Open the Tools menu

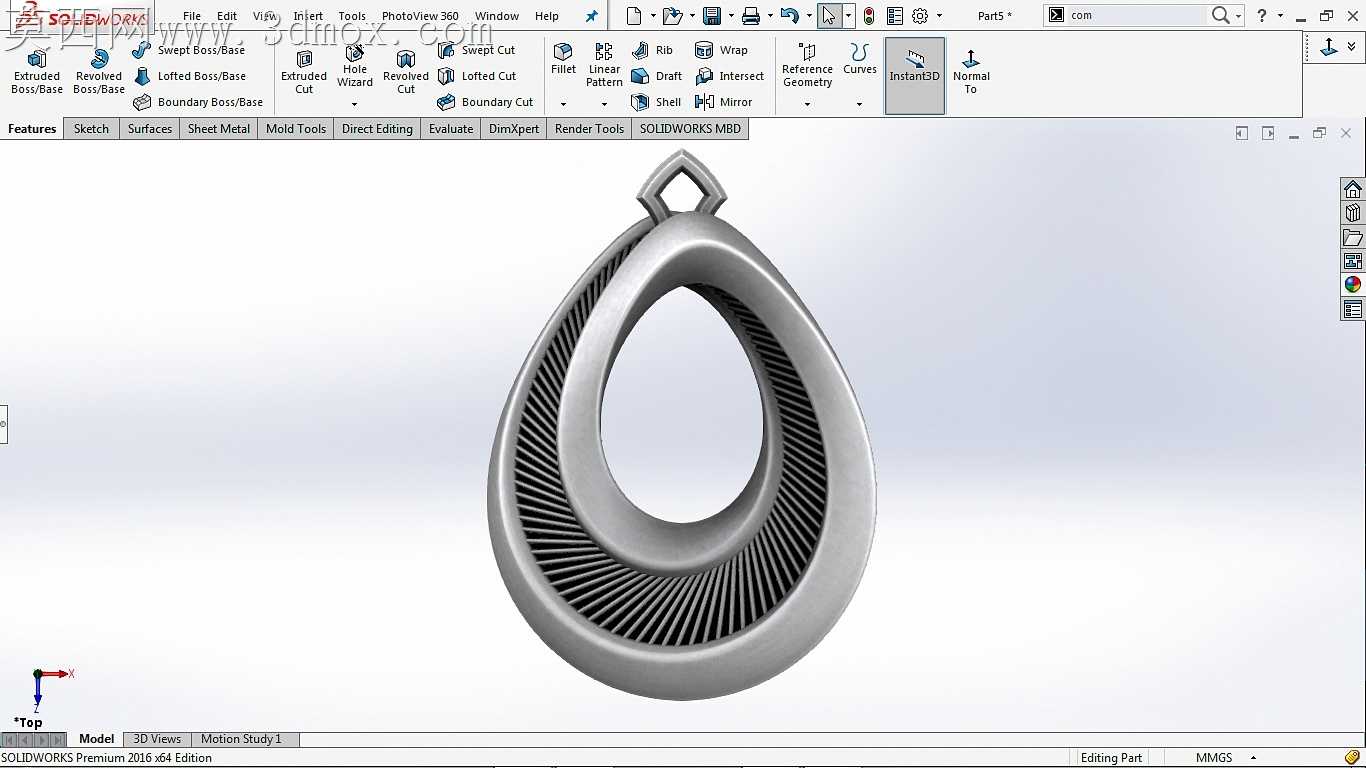352,16
